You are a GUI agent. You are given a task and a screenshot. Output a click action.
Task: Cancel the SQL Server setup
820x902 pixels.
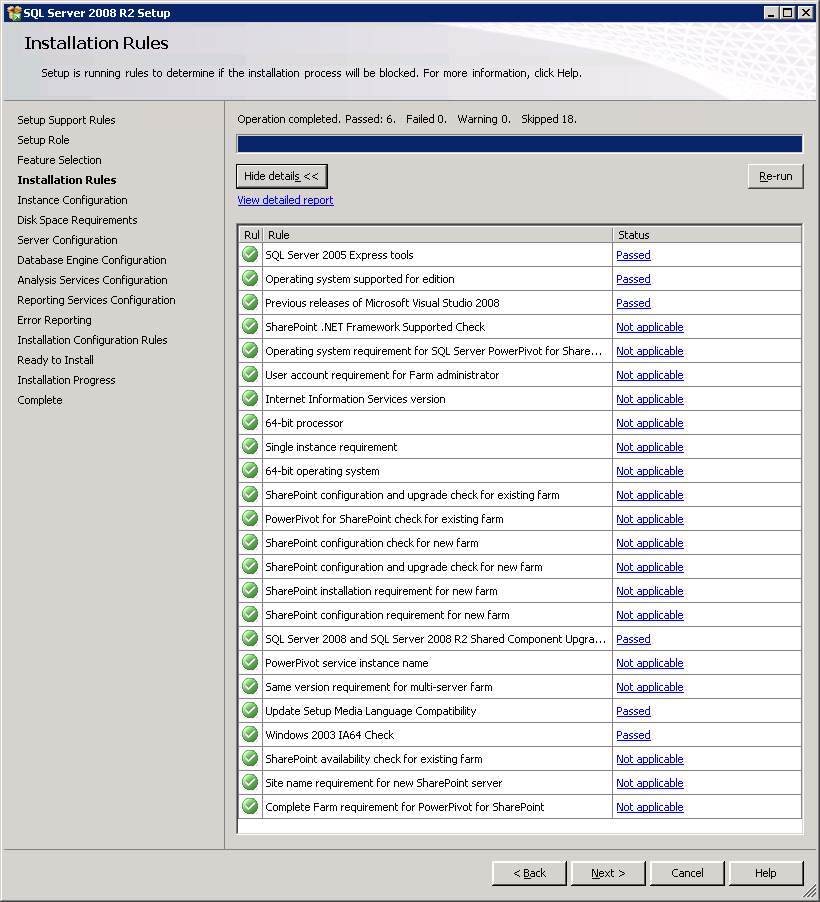[x=687, y=873]
